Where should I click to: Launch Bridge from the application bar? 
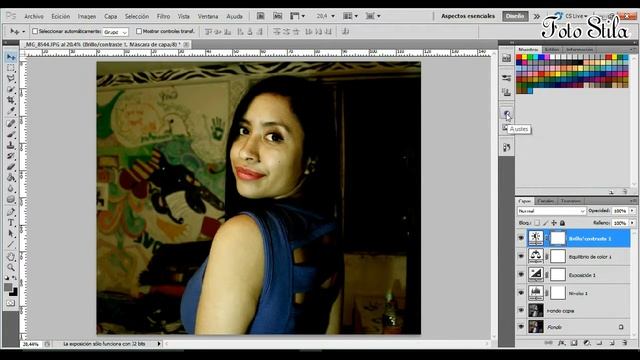point(260,16)
